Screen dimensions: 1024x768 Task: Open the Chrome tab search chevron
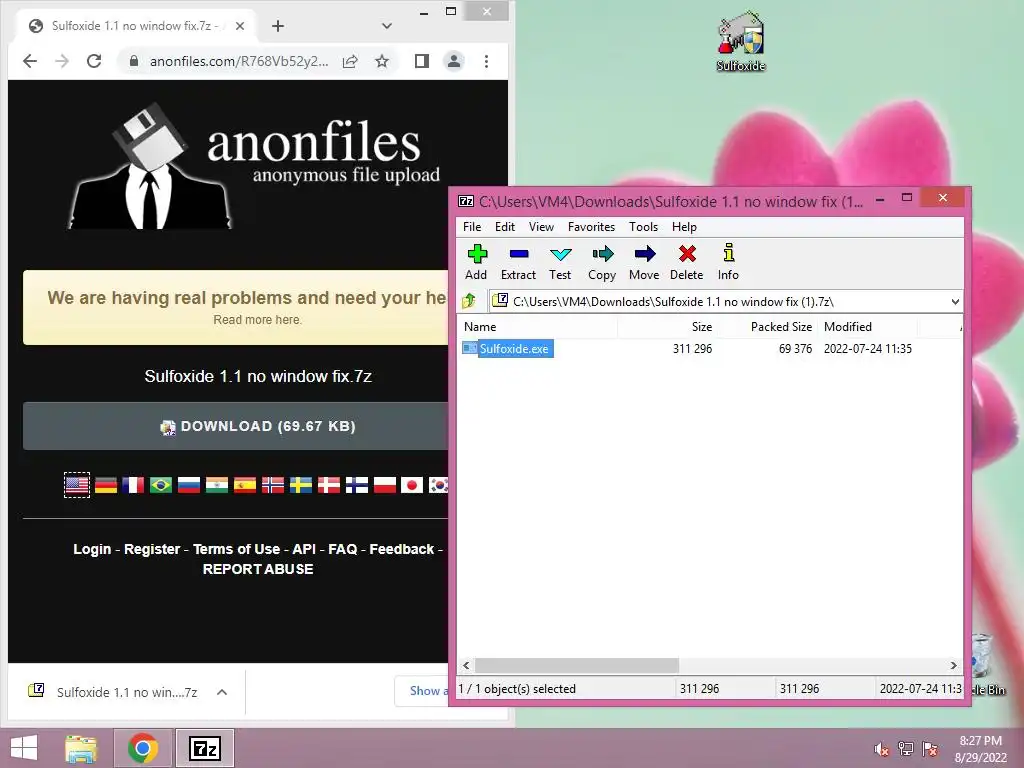387,26
